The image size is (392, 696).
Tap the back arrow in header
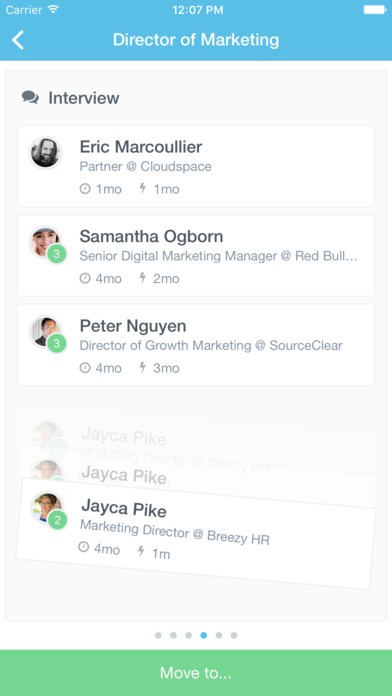tap(18, 40)
